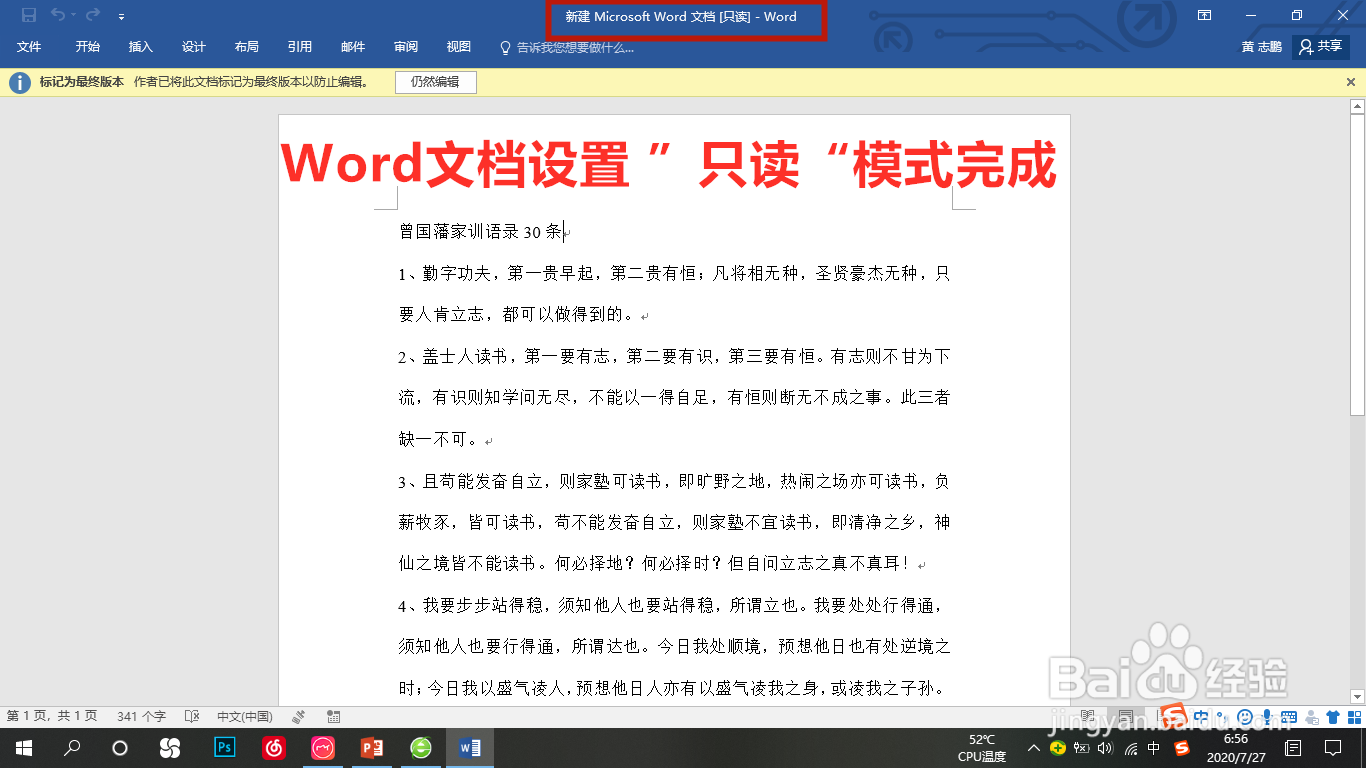The width and height of the screenshot is (1366, 768).
Task: Click the marked-as-final status bar icon
Action: (298, 716)
